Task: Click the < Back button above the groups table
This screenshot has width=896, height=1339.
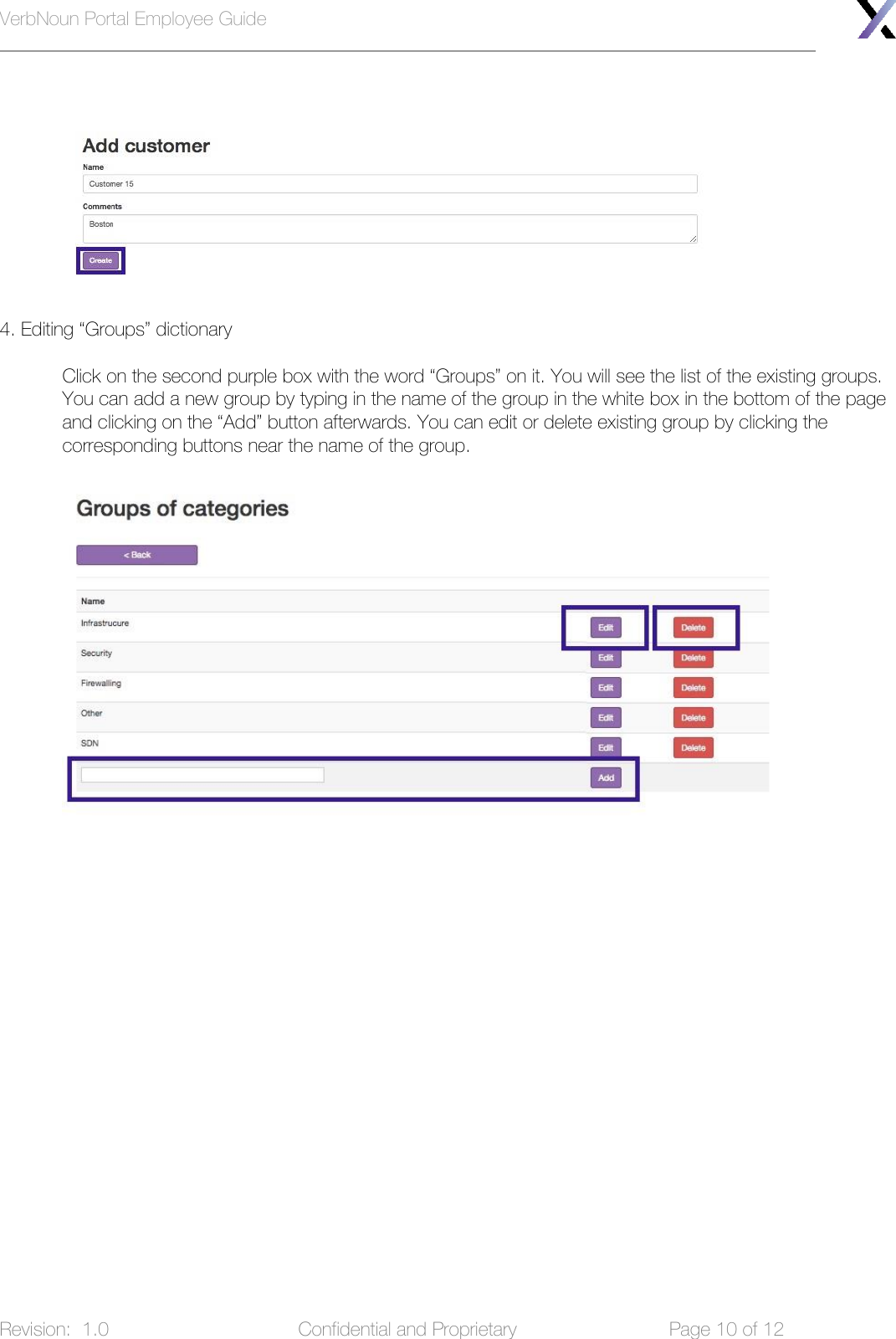Action: (x=136, y=554)
